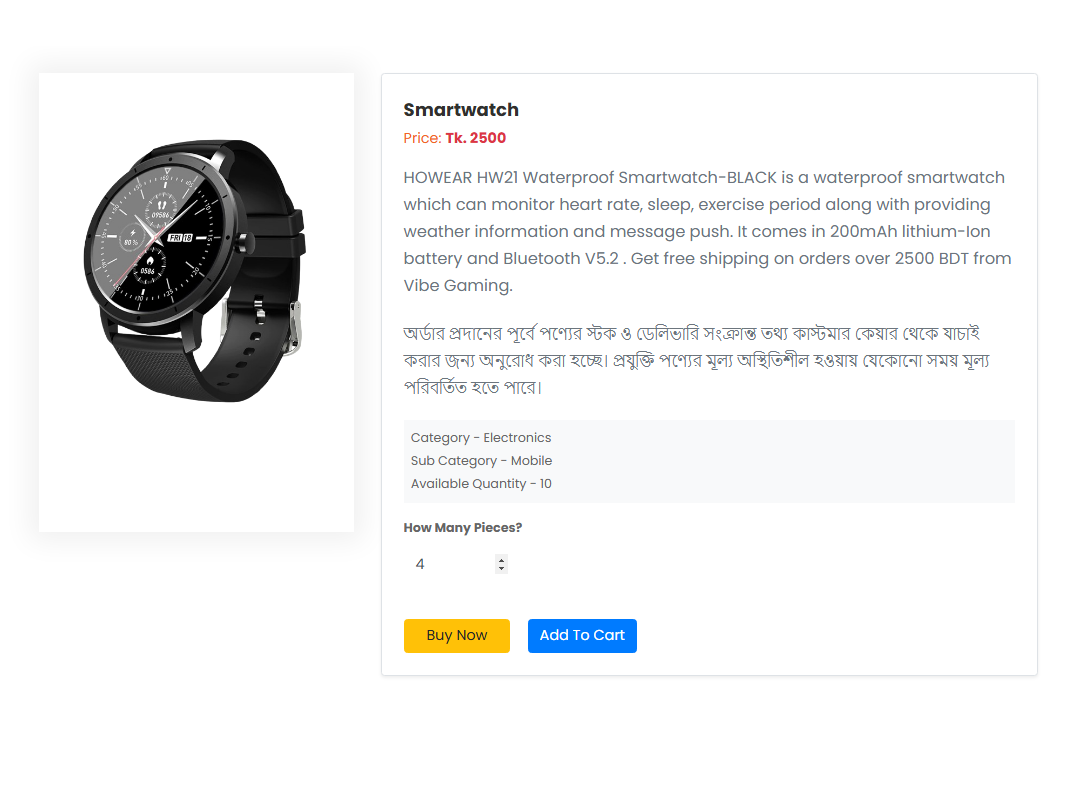1068x802 pixels.
Task: Click the grey product details info box
Action: 709,461
